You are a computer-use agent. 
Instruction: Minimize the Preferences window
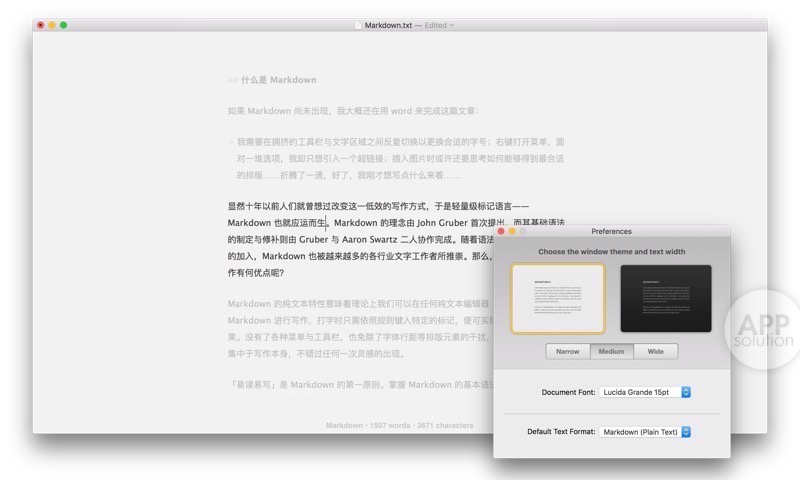click(x=512, y=231)
